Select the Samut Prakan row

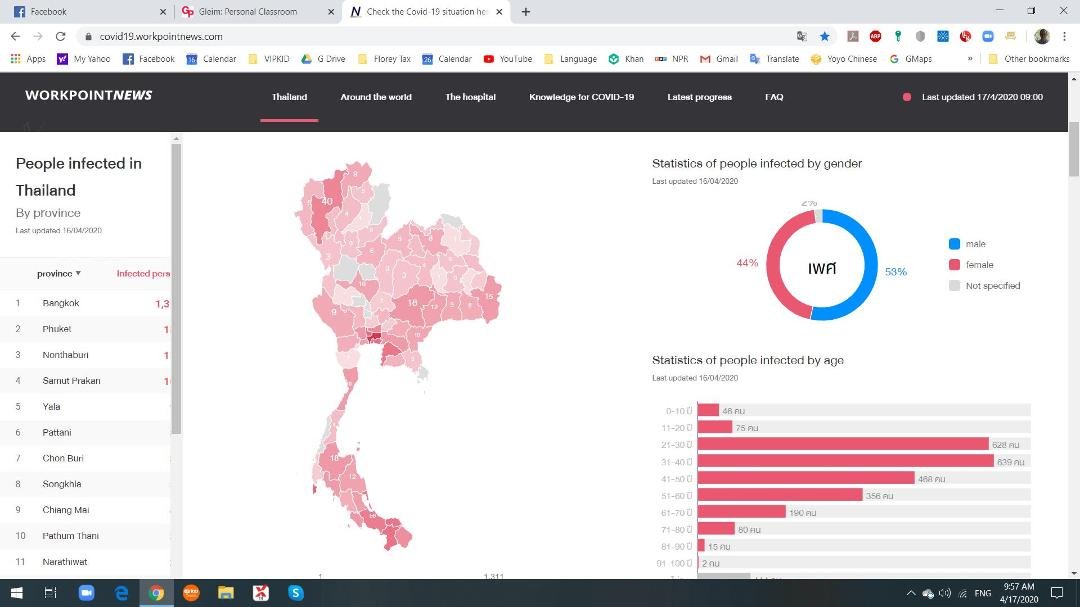(85, 381)
